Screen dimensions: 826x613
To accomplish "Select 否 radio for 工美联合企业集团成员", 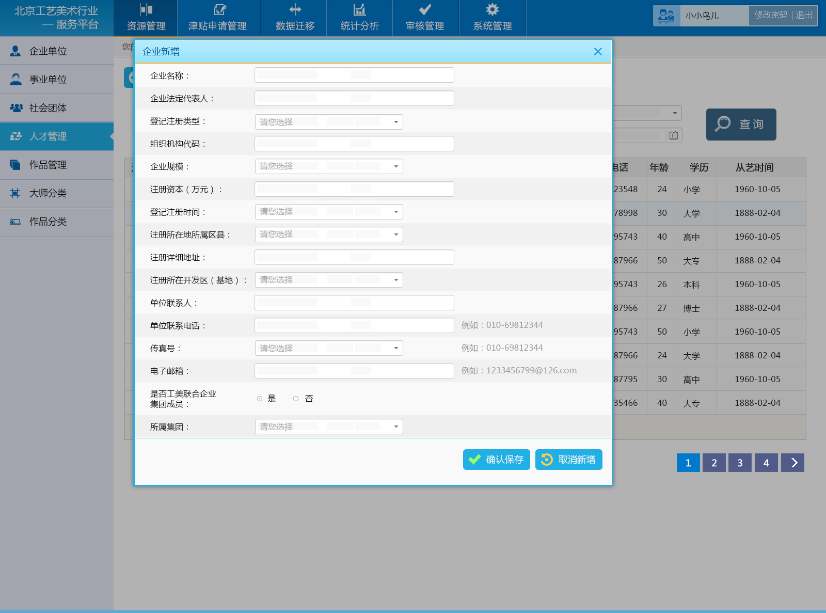I will [x=296, y=398].
